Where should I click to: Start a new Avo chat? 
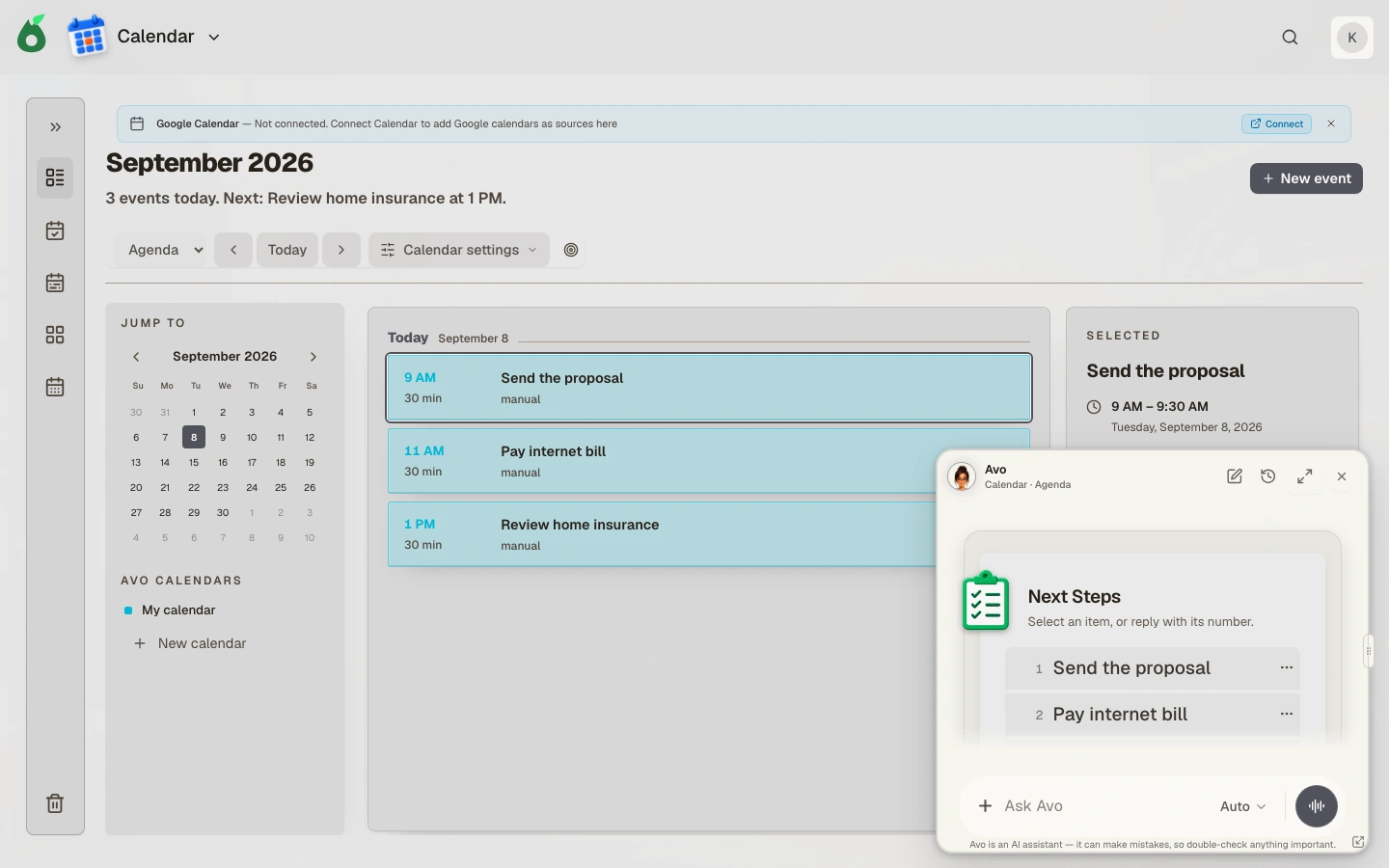(1235, 476)
